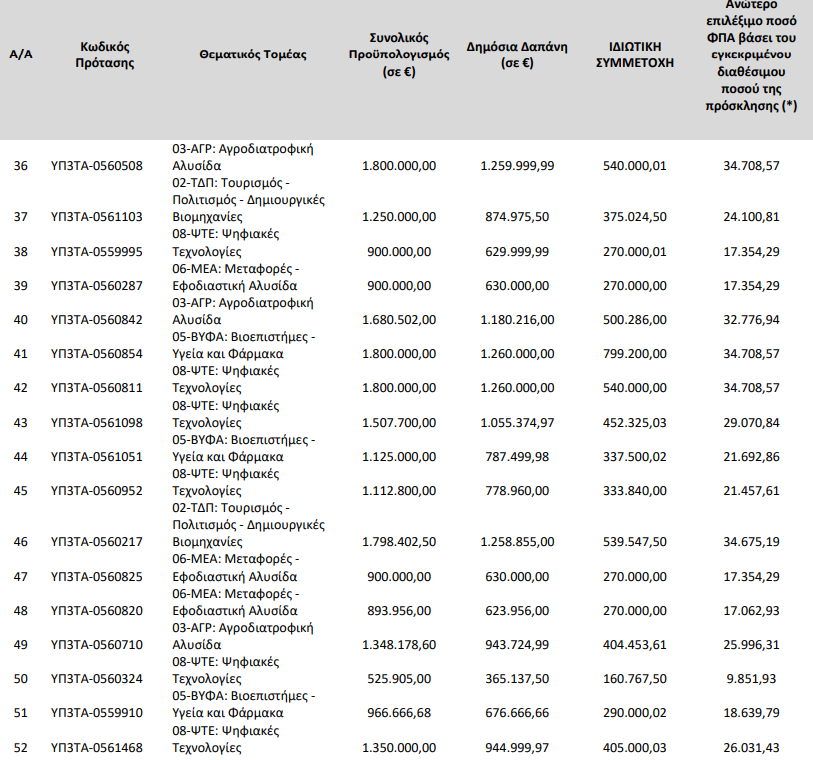Select the total budget value 1.798.402,50
Image resolution: width=813 pixels, height=760 pixels.
398,542
